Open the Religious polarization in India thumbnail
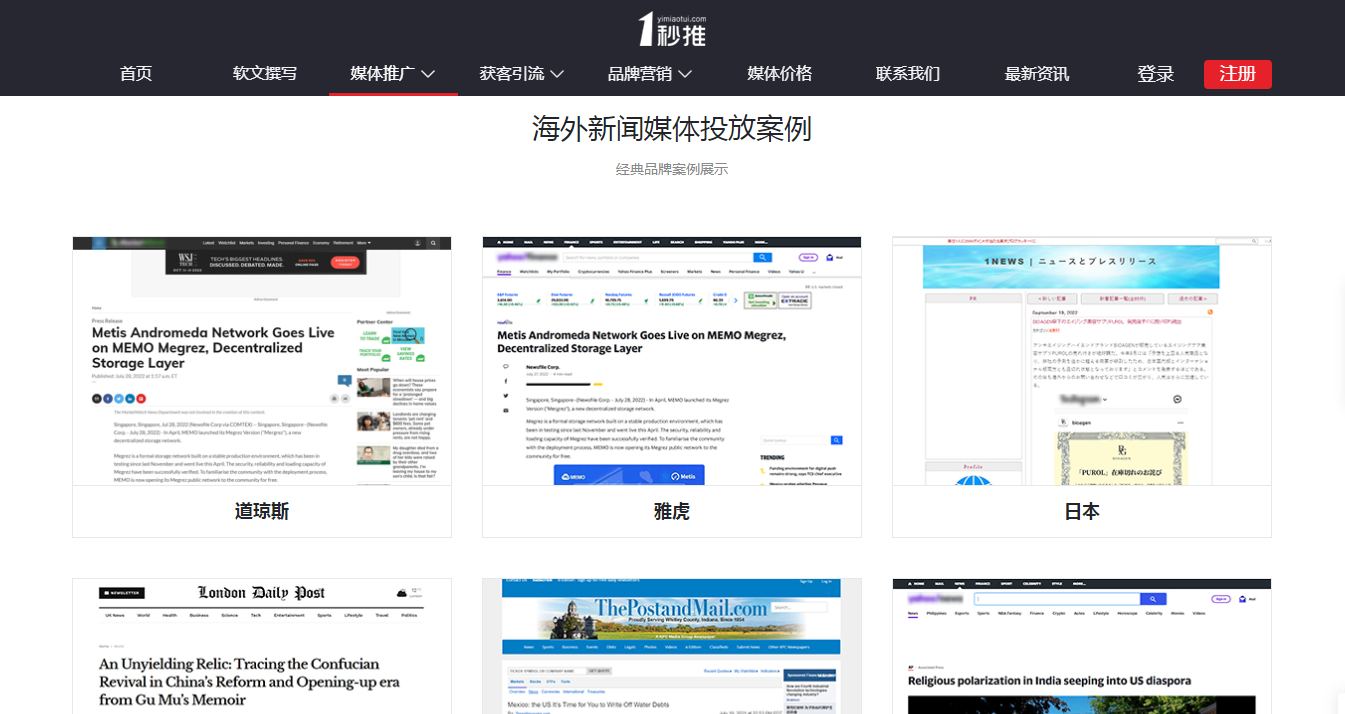Screen dimensions: 1345x714 [1082, 646]
